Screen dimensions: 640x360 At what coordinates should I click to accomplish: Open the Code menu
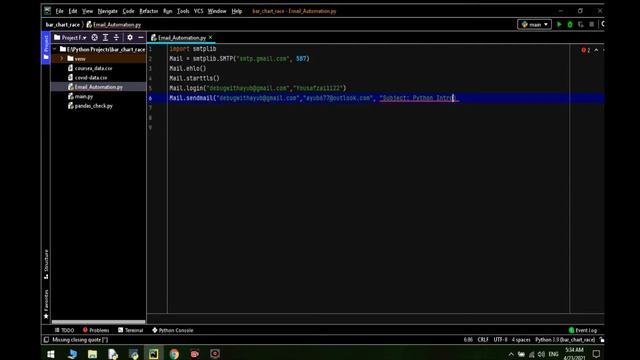point(129,11)
